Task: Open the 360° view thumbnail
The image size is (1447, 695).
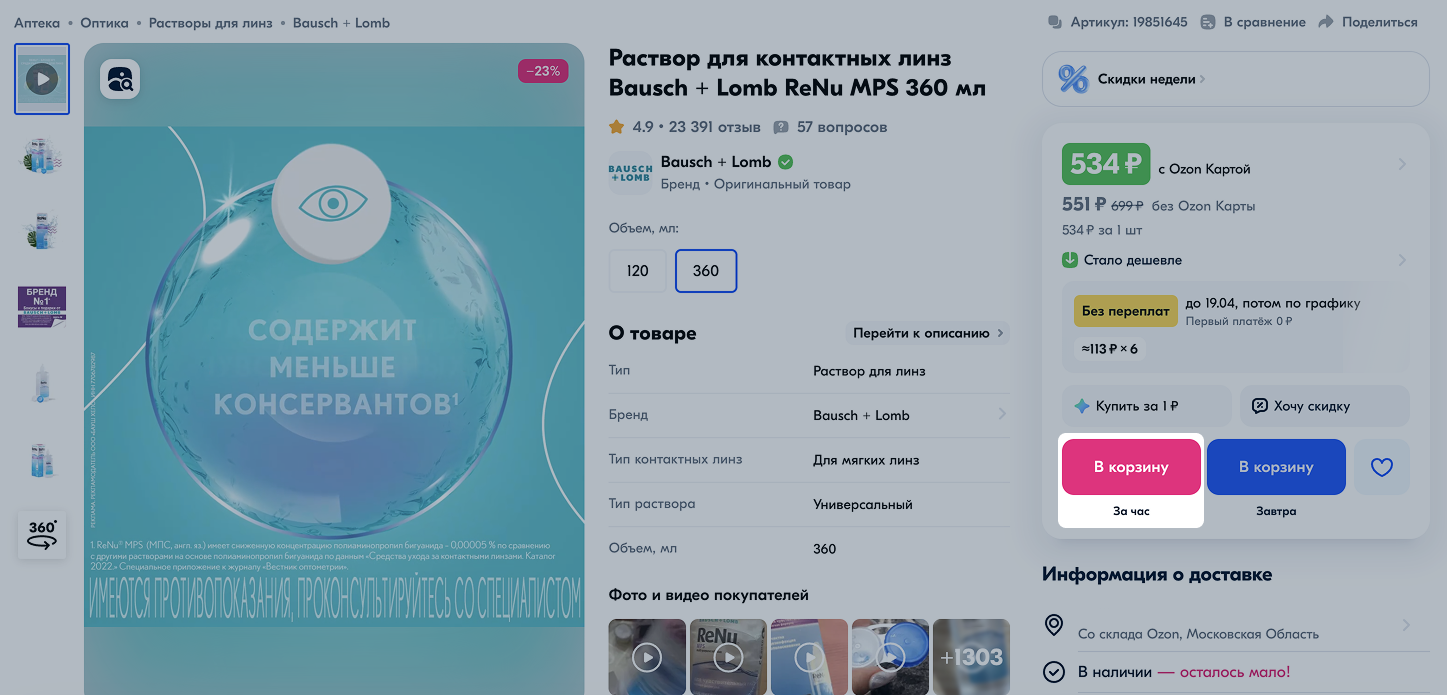Action: [x=42, y=534]
